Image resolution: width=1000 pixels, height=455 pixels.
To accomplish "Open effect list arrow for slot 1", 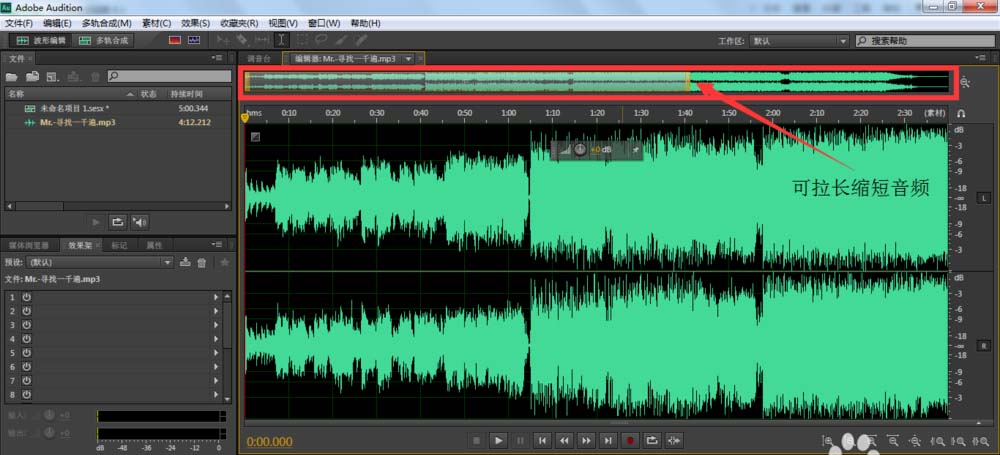I will tap(216, 297).
